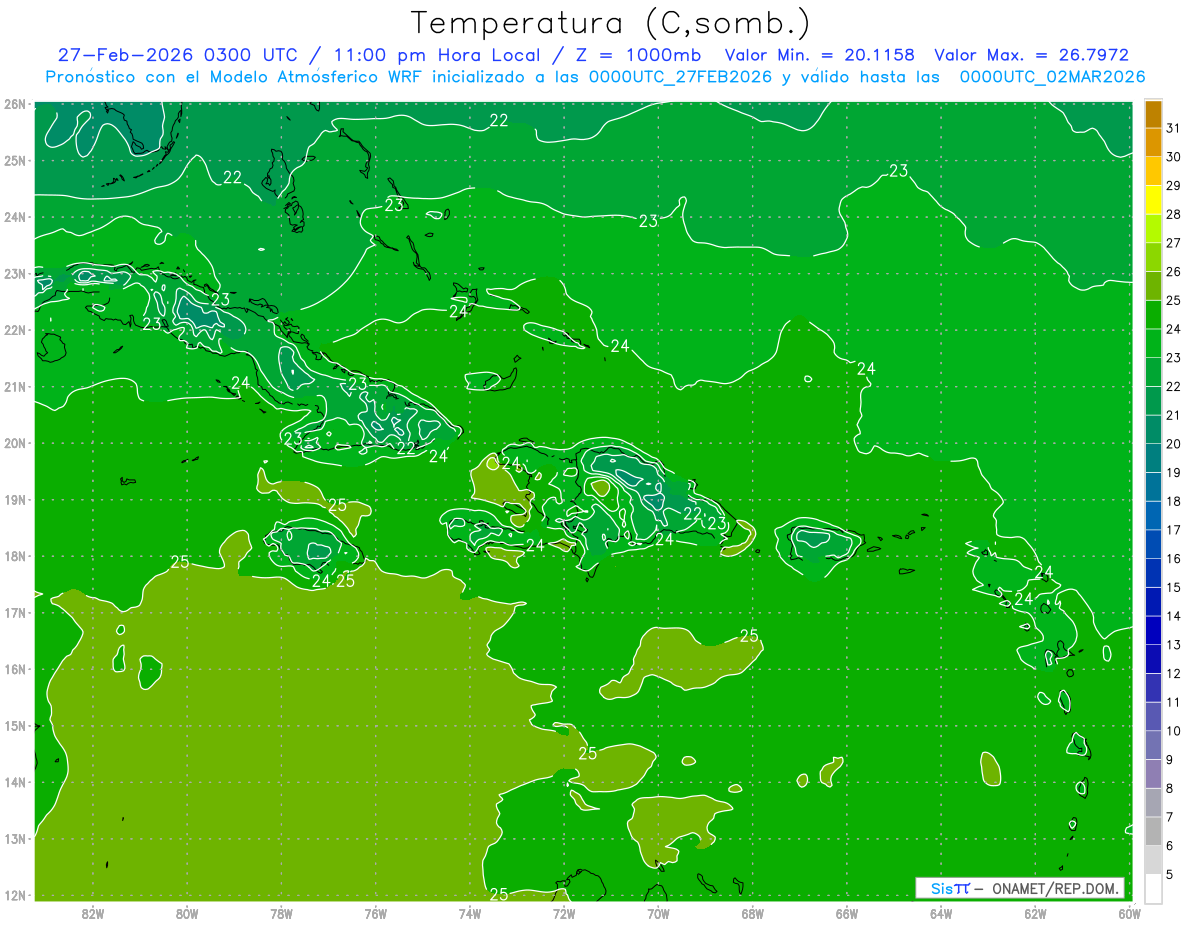The height and width of the screenshot is (927, 1200).
Task: Click the 25N latitude axis label
Action: tap(14, 160)
